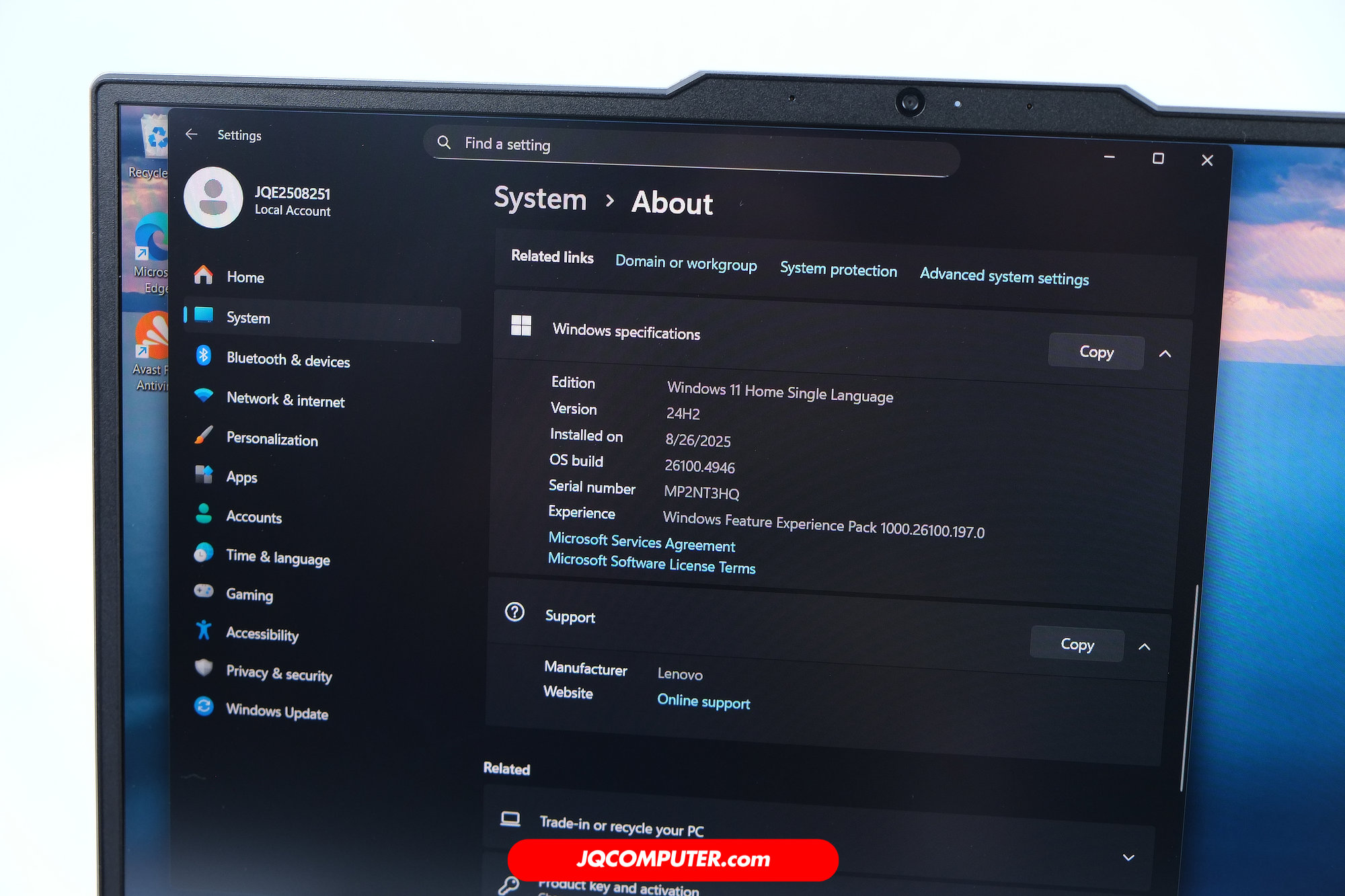Click the 24H2 version value

pyautogui.click(x=683, y=413)
